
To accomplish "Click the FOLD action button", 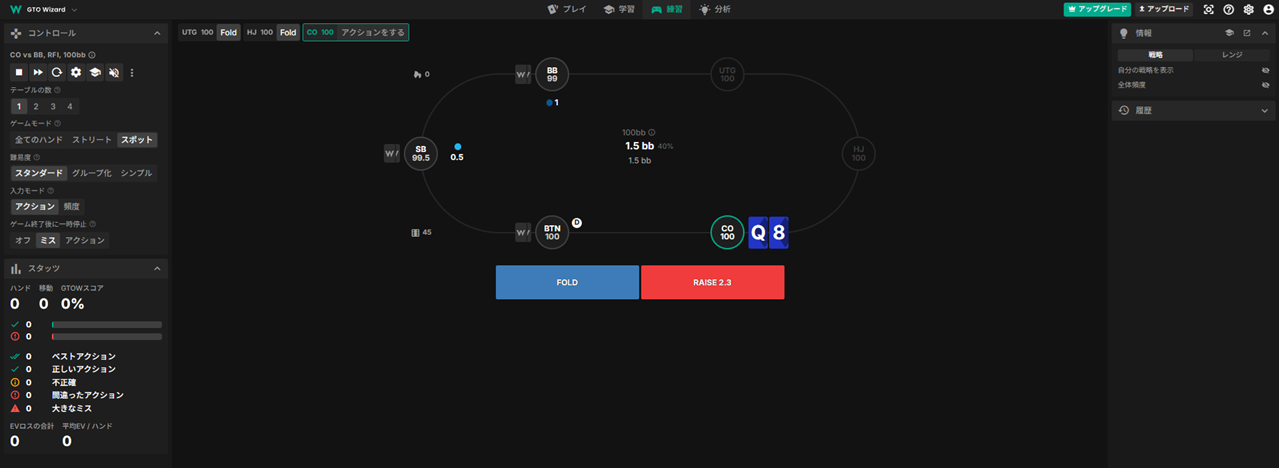I will 567,283.
